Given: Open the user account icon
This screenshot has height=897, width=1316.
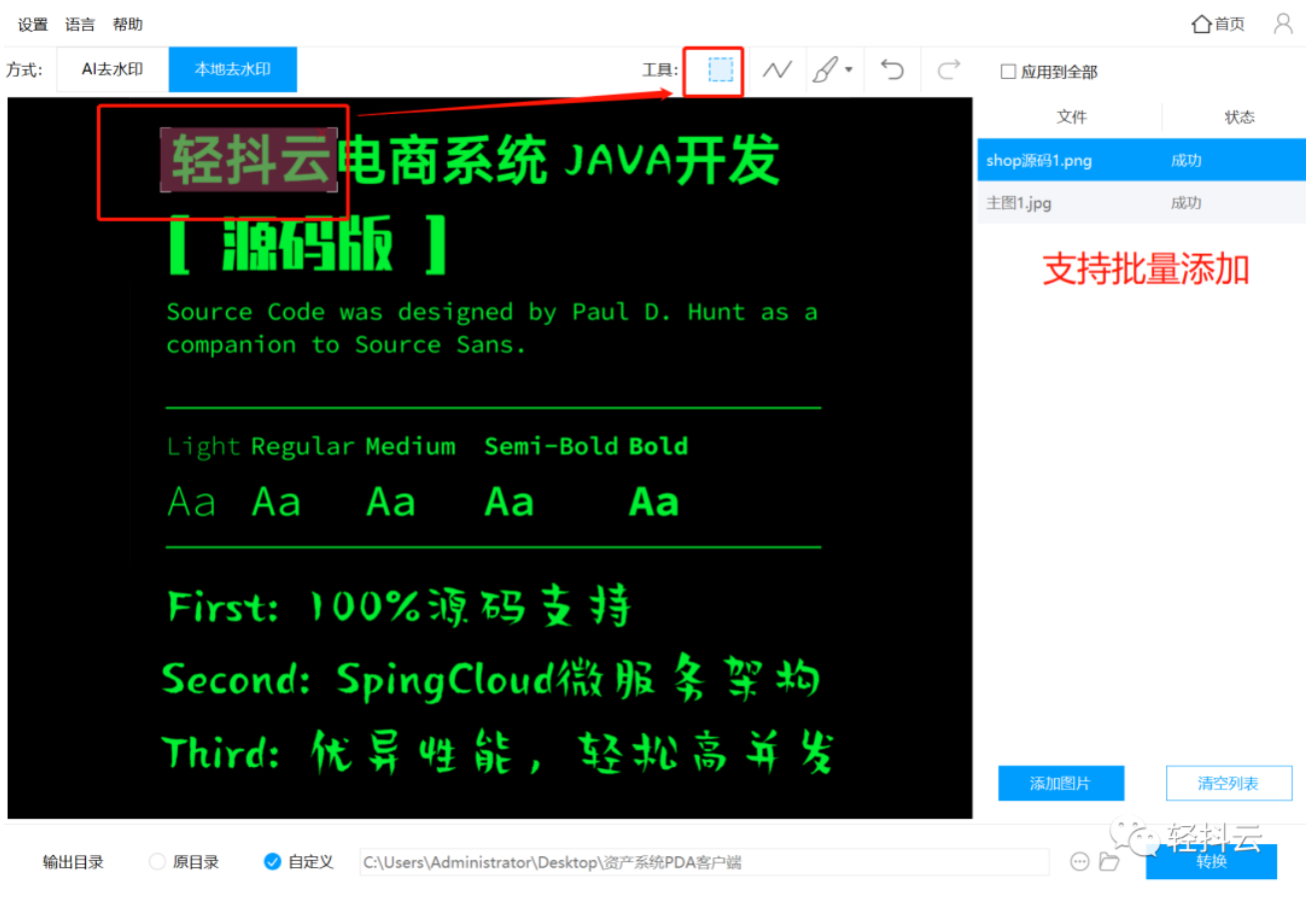Looking at the screenshot, I should 1283,24.
